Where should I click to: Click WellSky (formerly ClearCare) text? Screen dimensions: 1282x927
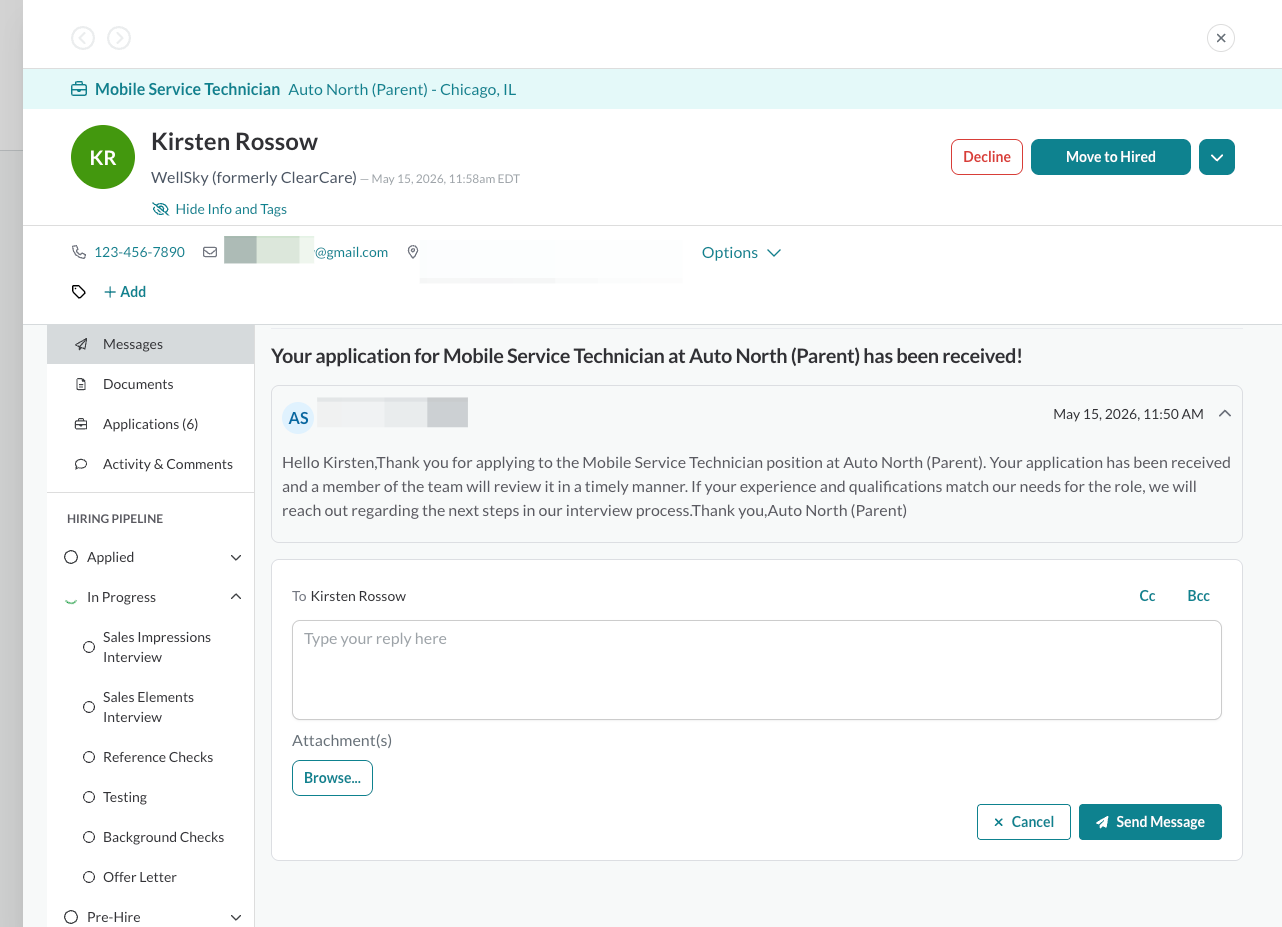(x=254, y=177)
